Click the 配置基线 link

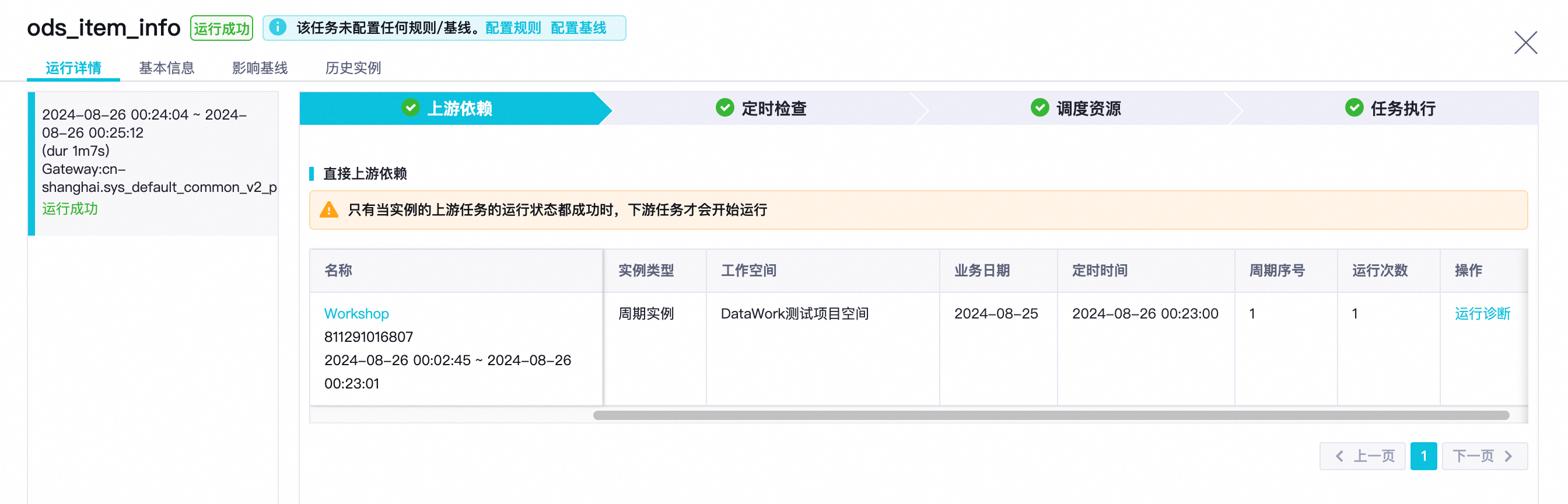click(x=578, y=28)
